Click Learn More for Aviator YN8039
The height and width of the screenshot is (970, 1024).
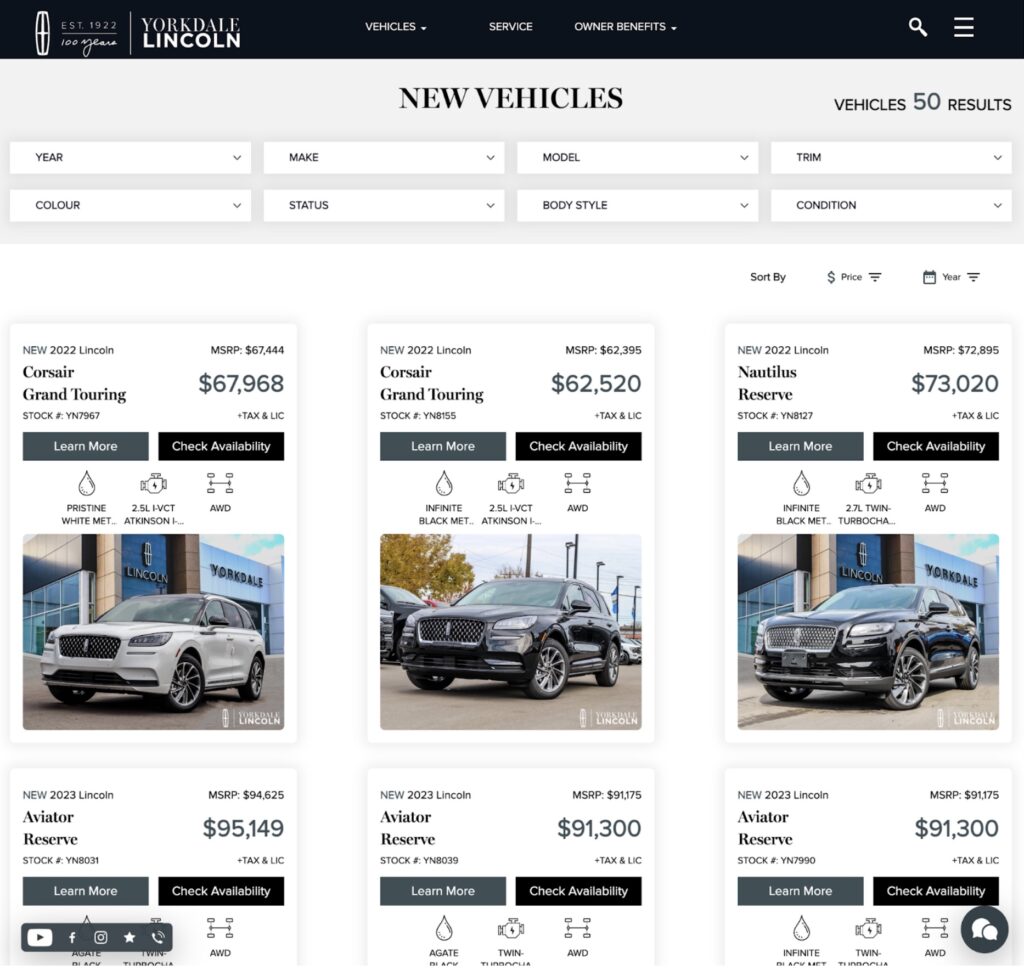[x=443, y=891]
